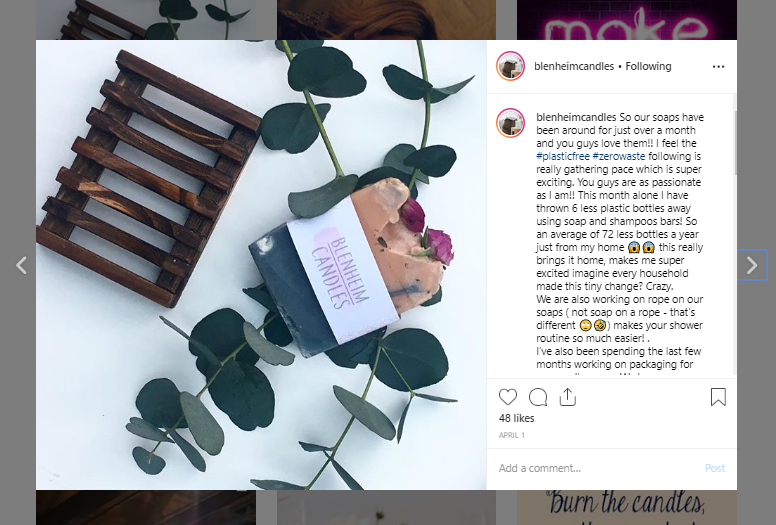Viewport: 776px width, 525px height.
Task: Like the post with the heart icon
Action: tap(508, 397)
